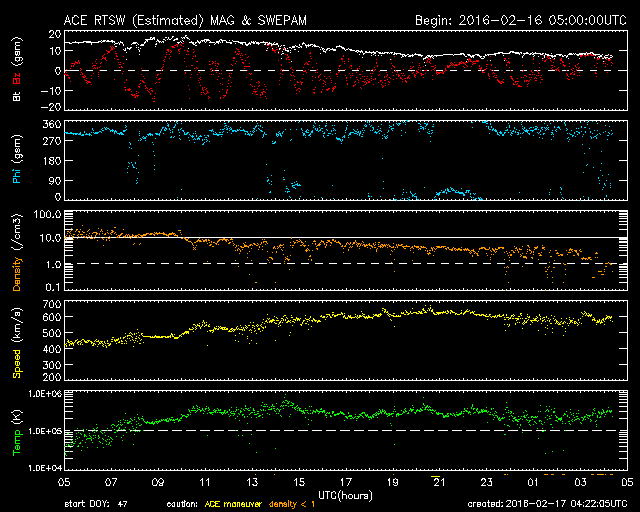This screenshot has width=640, height=512.
Task: Click the 21 hour tick label
Action: pyautogui.click(x=439, y=482)
